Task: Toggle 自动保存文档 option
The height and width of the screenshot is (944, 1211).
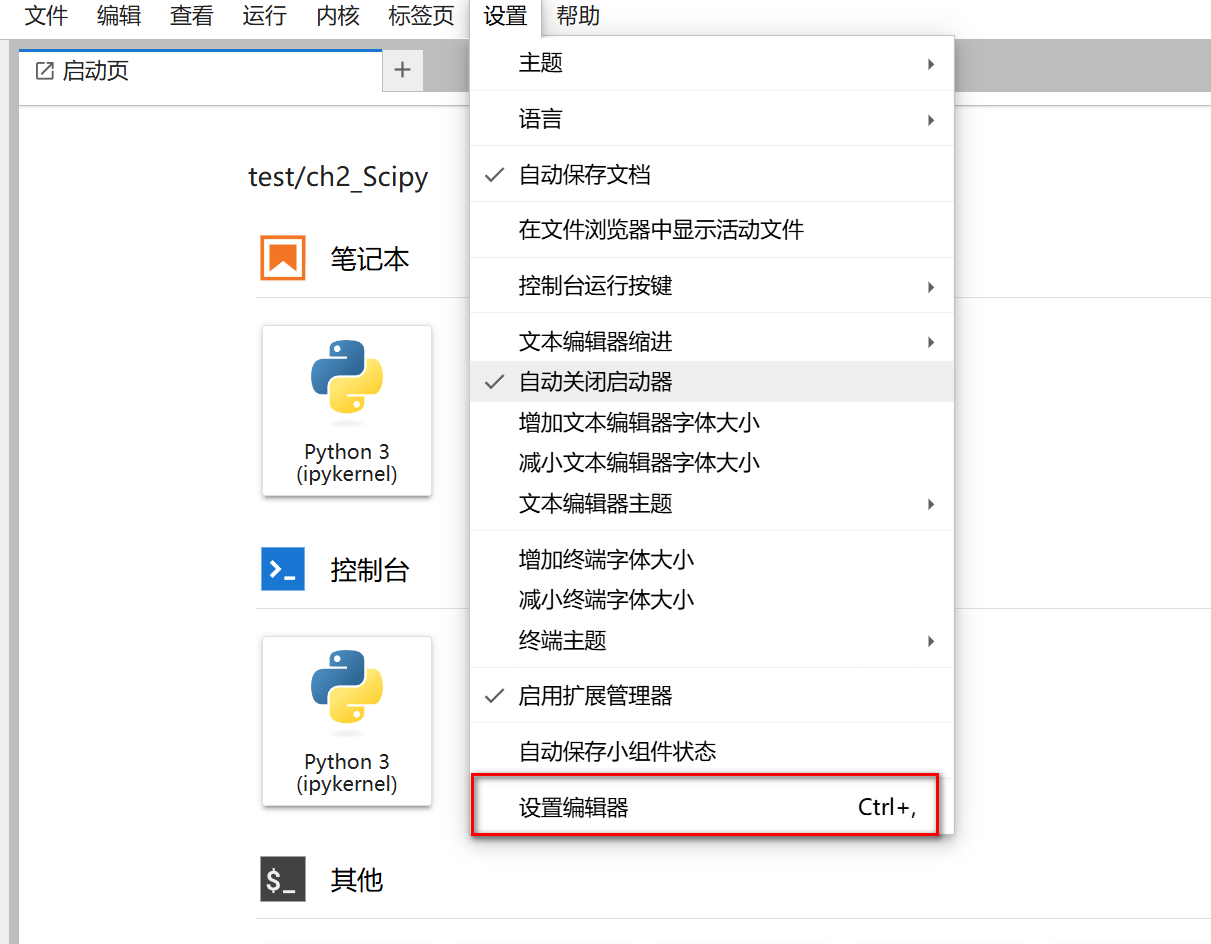Action: tap(584, 175)
